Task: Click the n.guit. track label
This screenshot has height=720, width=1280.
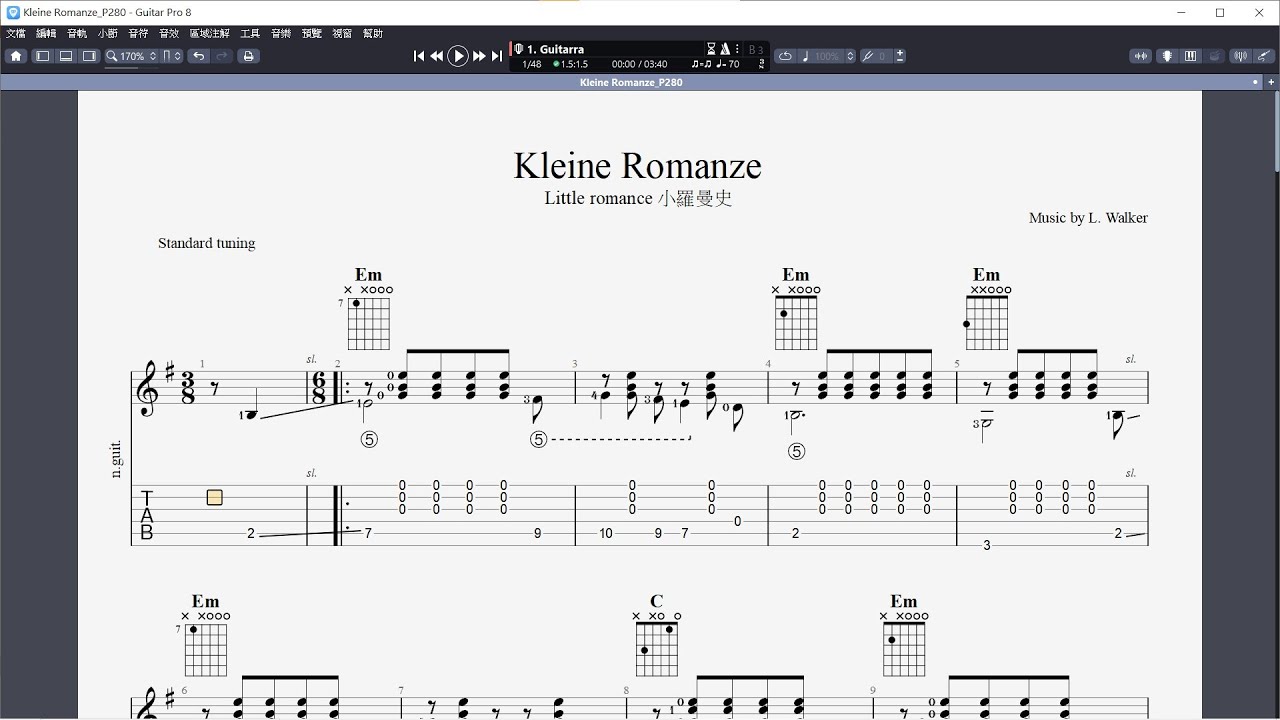Action: pyautogui.click(x=117, y=459)
